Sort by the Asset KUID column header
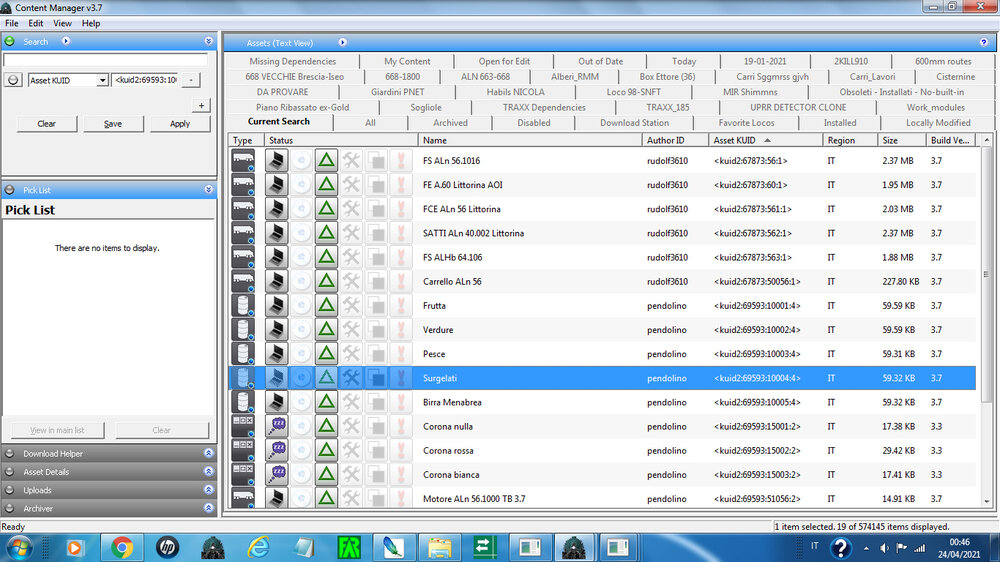This screenshot has height=562, width=1000. coord(765,140)
